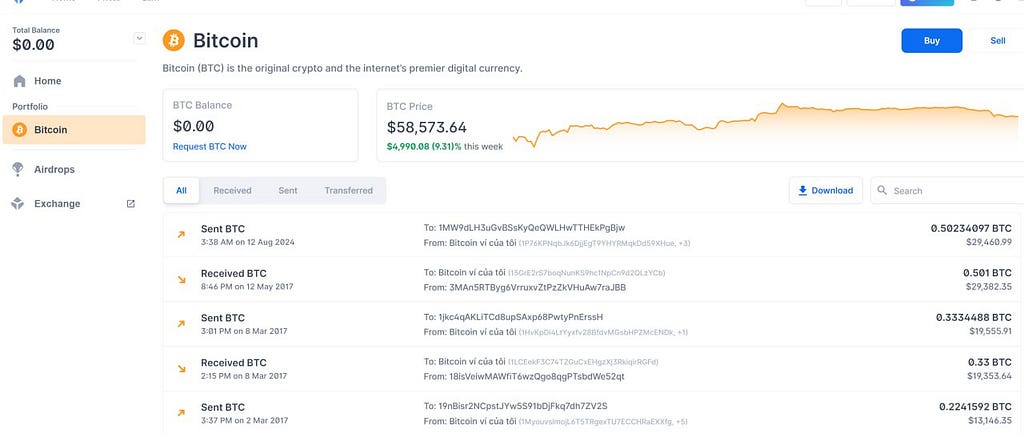Click the 0.50234097 BTC amount

971,228
